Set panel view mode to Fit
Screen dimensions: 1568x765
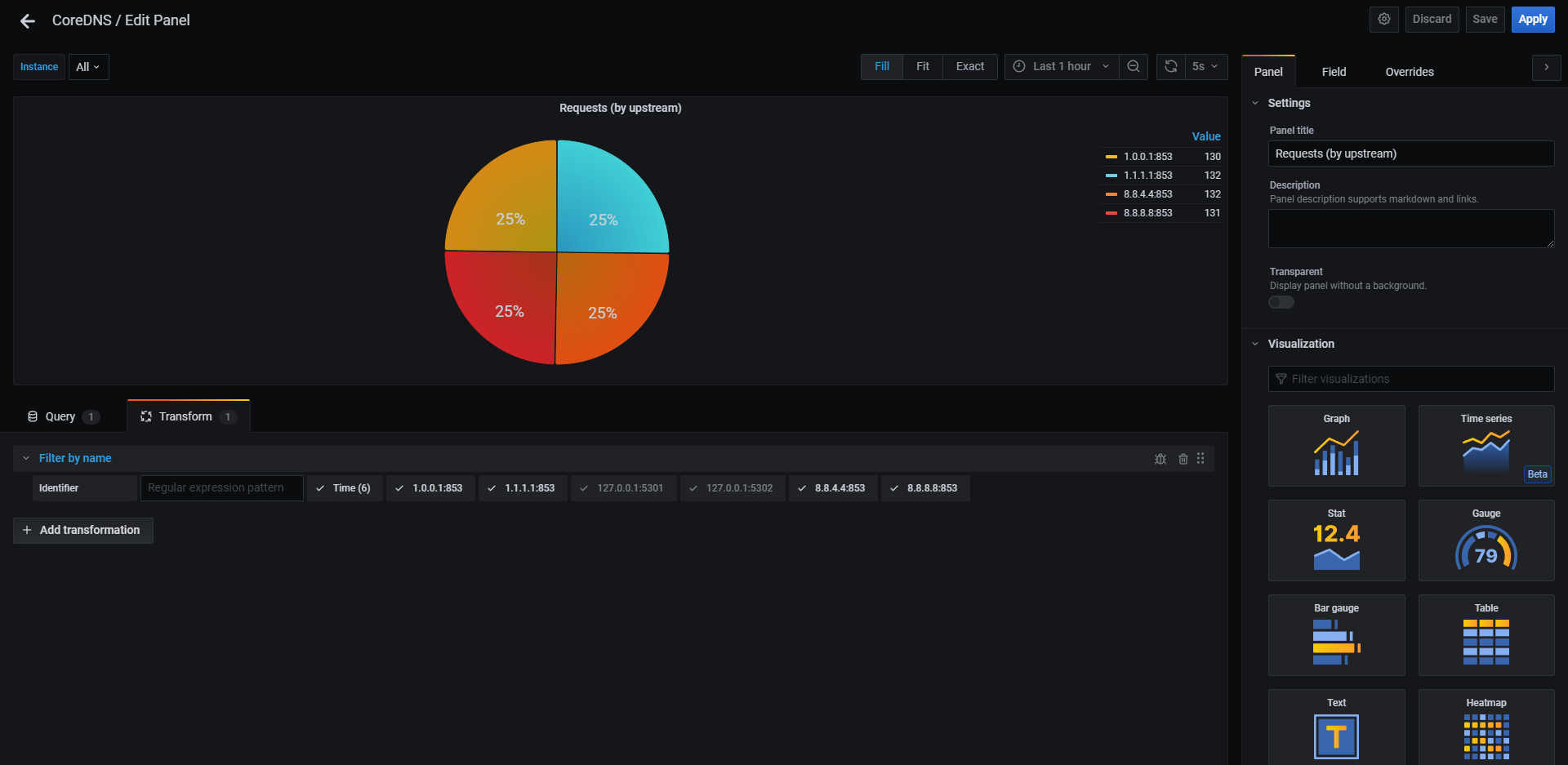point(923,66)
